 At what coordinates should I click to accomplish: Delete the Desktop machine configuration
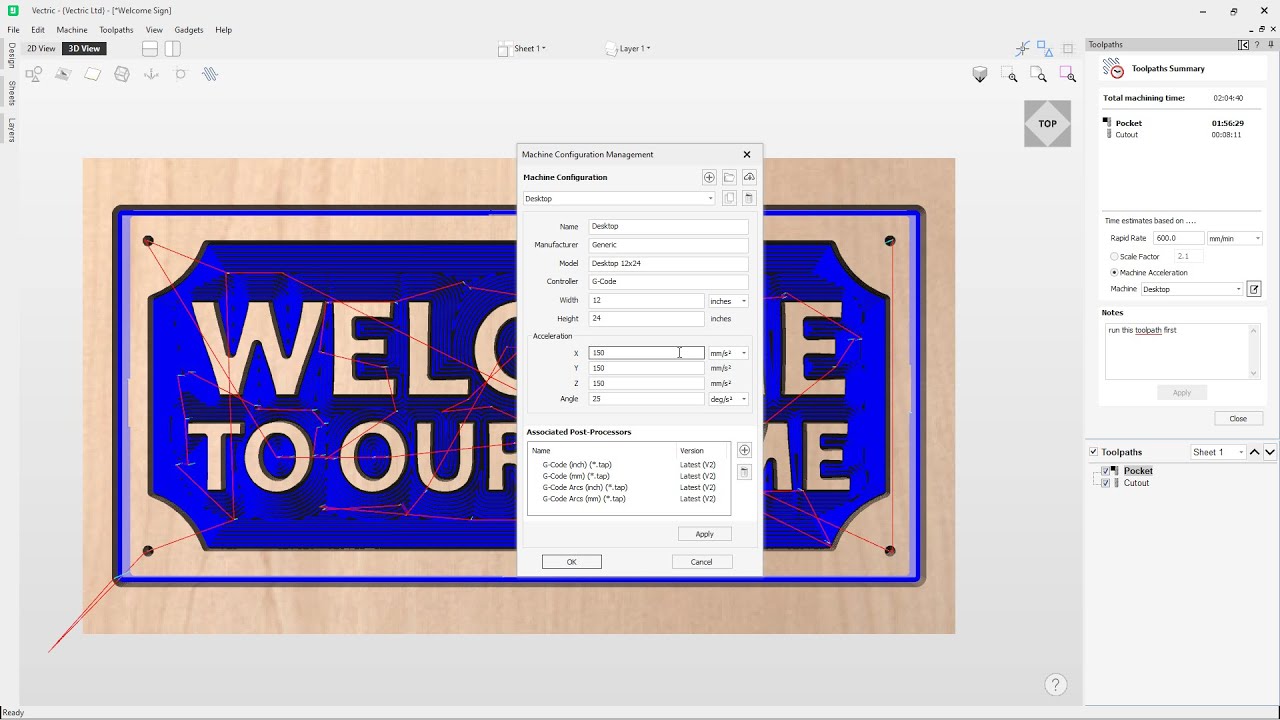tap(749, 198)
